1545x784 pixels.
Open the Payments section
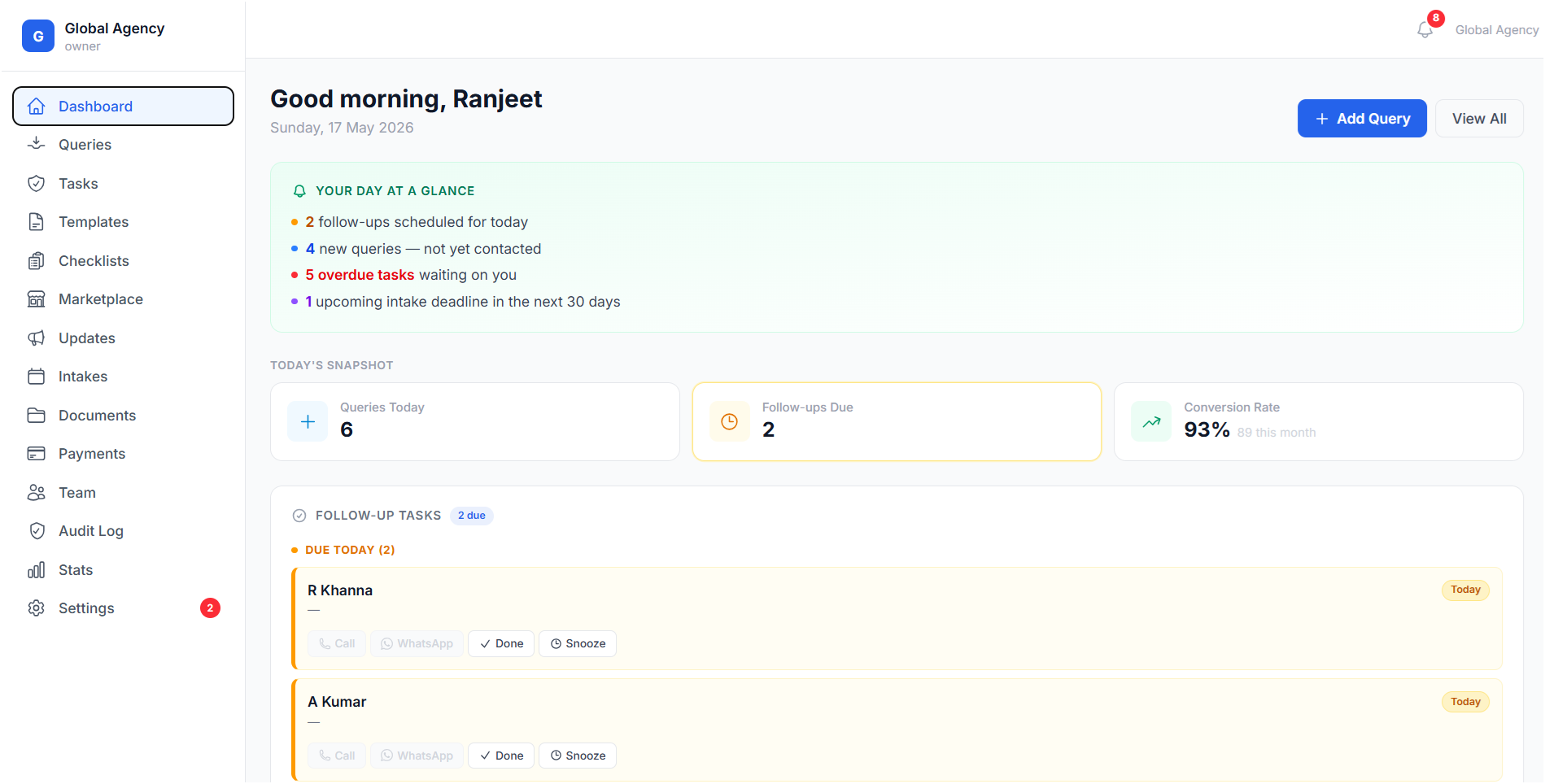click(x=123, y=454)
